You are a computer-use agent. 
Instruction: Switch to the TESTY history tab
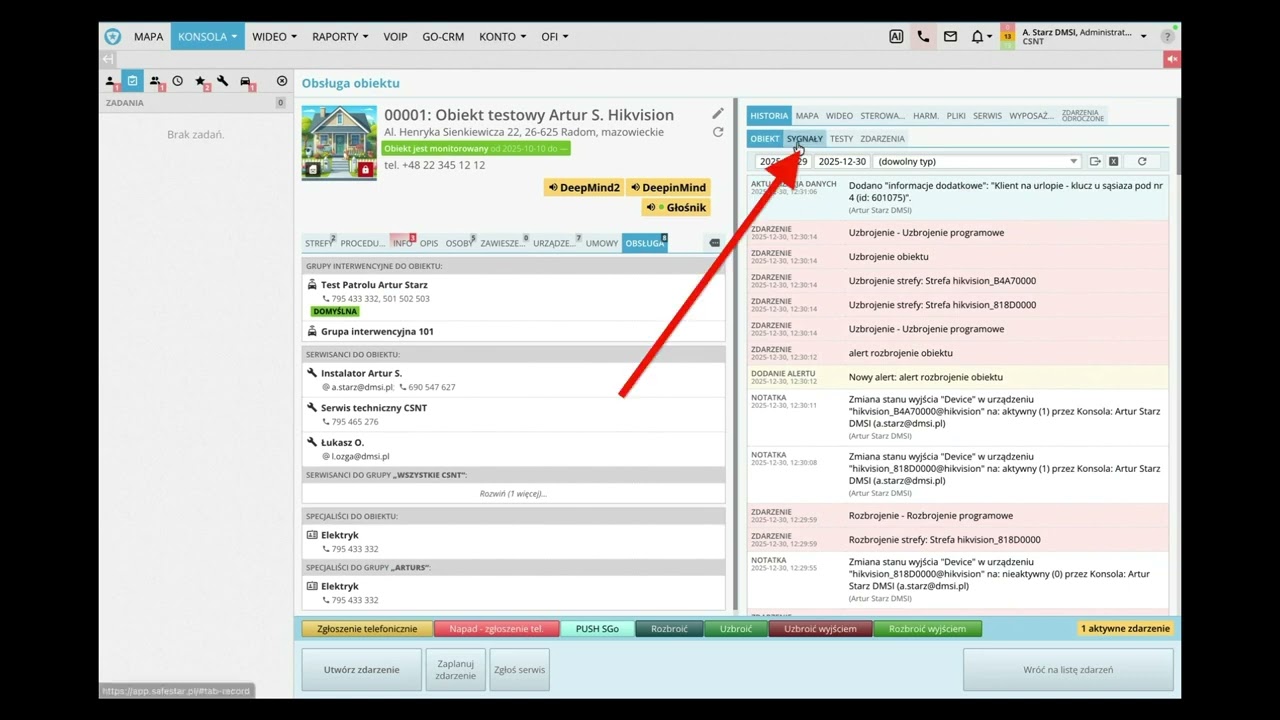pyautogui.click(x=841, y=139)
